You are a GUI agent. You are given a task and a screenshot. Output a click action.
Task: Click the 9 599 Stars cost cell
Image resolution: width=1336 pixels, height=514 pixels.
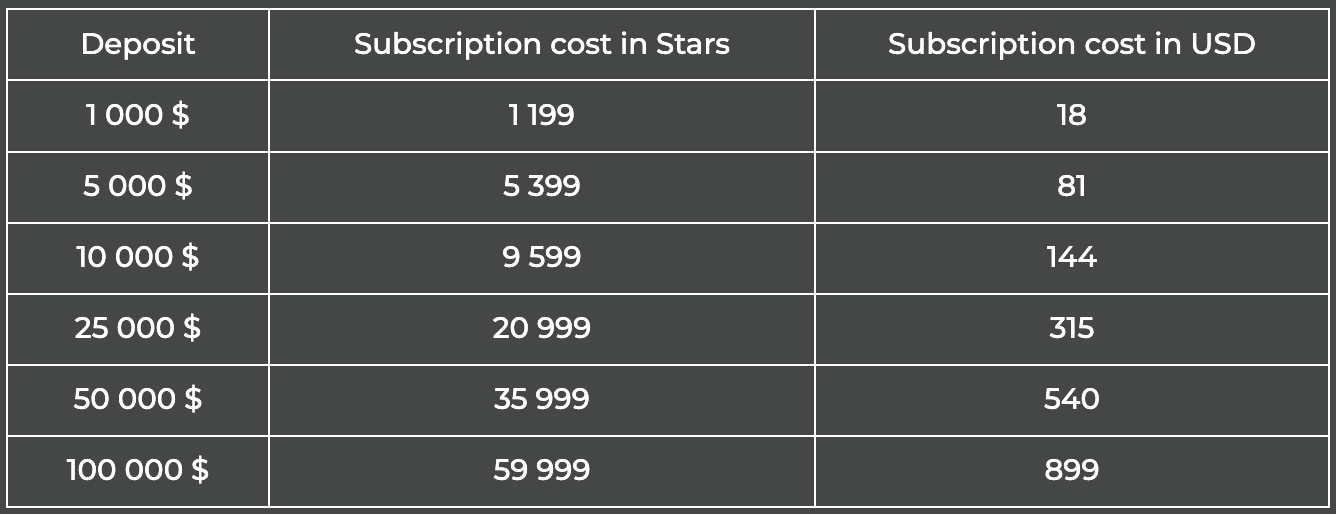542,258
